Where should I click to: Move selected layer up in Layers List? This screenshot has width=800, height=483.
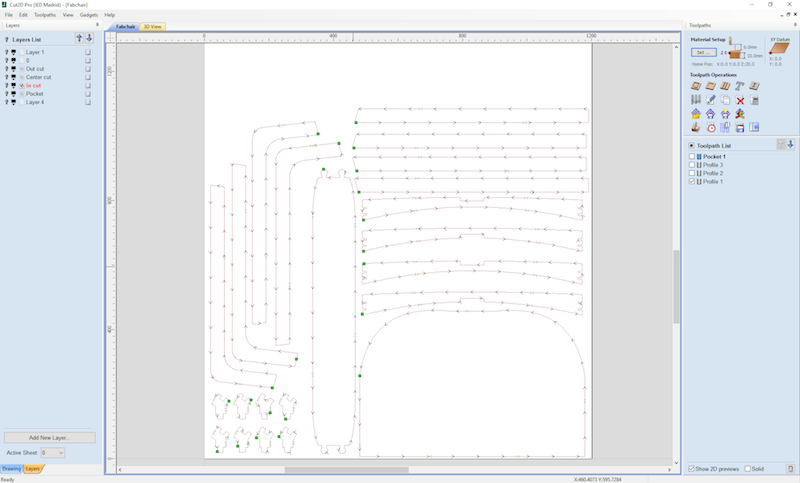pos(79,38)
